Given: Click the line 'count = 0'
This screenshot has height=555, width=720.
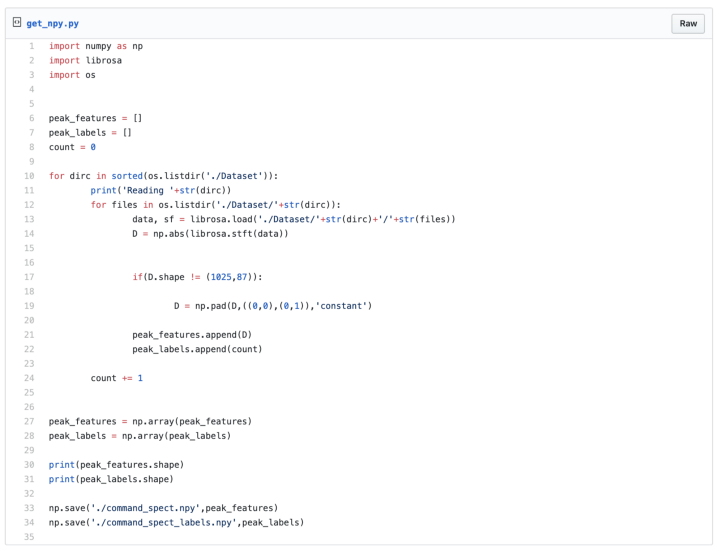Looking at the screenshot, I should pyautogui.click(x=72, y=147).
